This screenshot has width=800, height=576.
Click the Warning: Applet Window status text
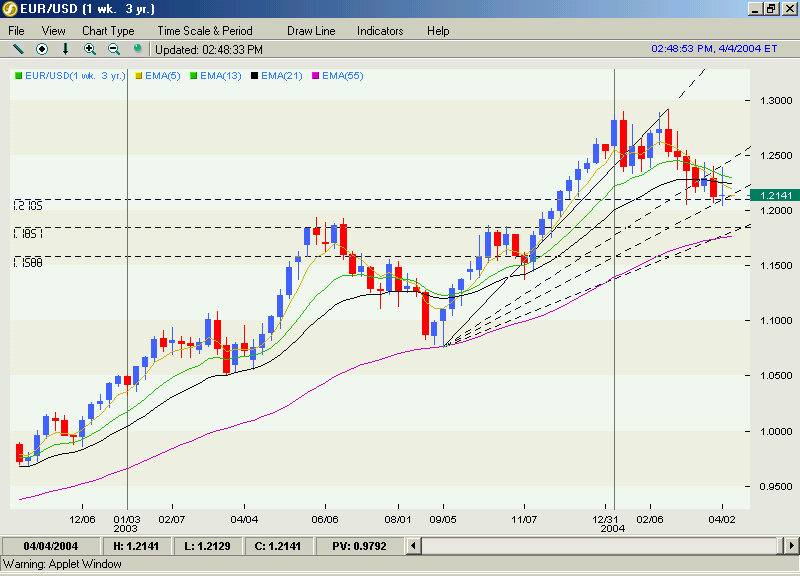62,564
